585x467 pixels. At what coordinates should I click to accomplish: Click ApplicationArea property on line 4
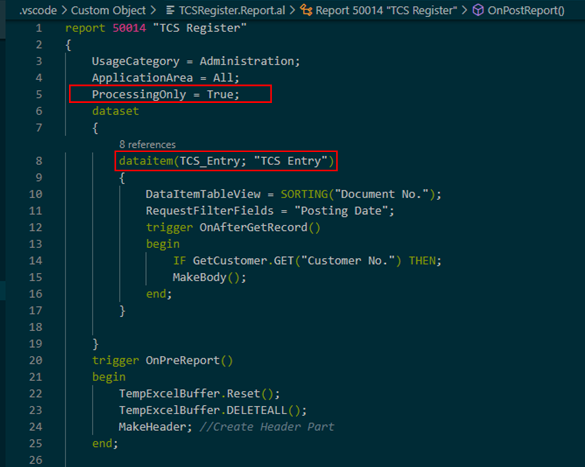click(x=143, y=78)
